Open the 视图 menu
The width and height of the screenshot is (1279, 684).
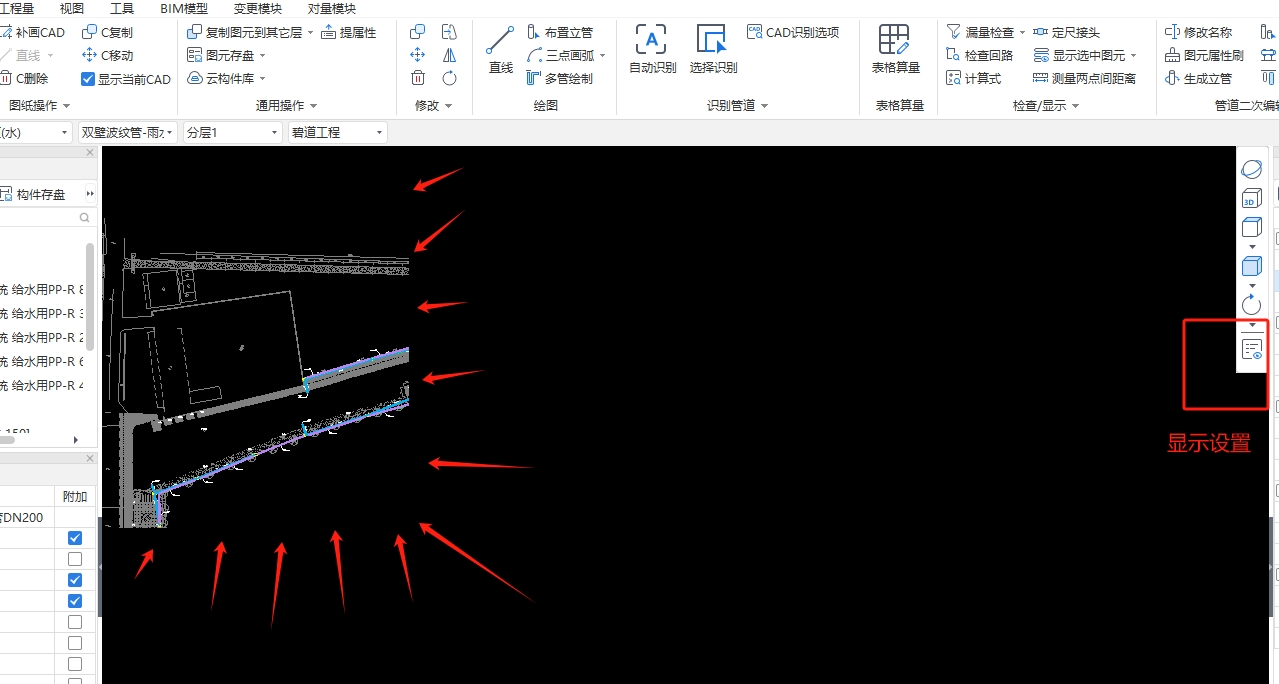[72, 9]
